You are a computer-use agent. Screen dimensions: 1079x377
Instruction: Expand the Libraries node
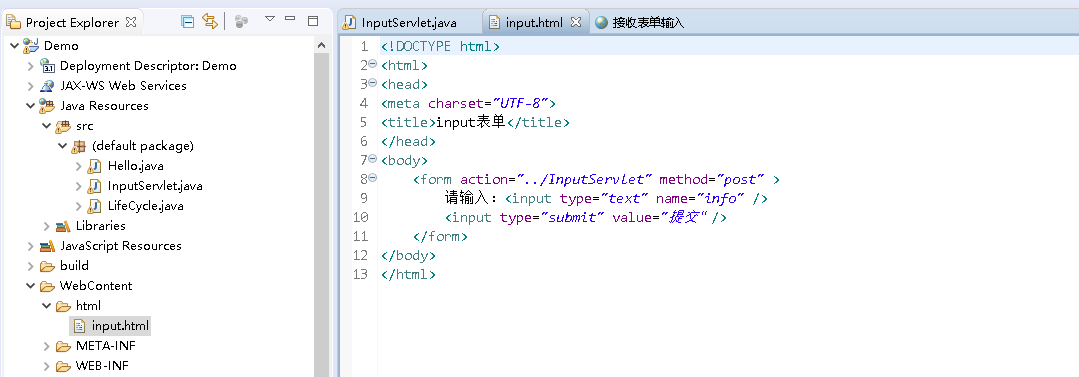coord(47,226)
